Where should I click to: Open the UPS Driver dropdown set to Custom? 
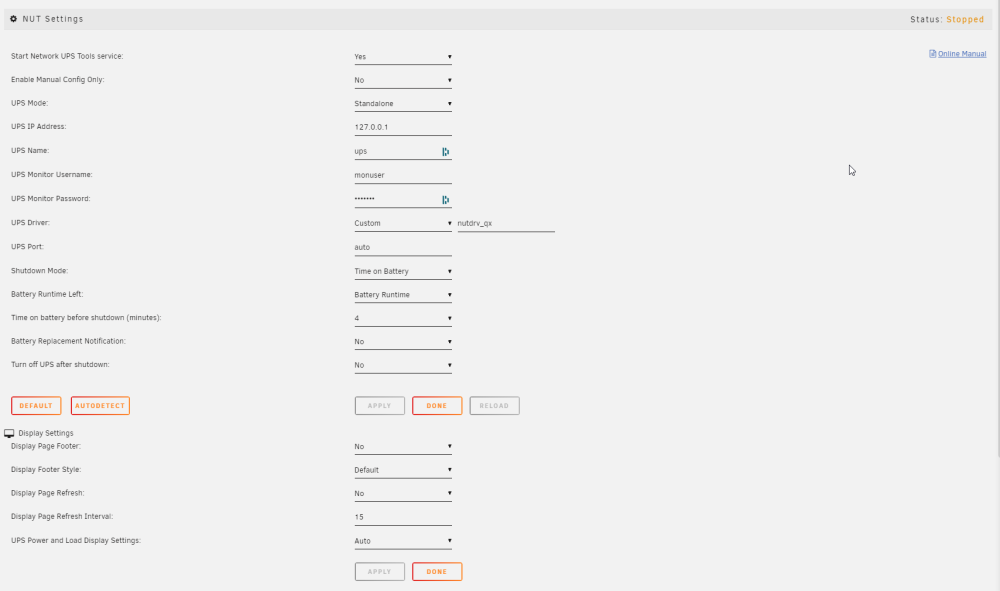pyautogui.click(x=403, y=224)
